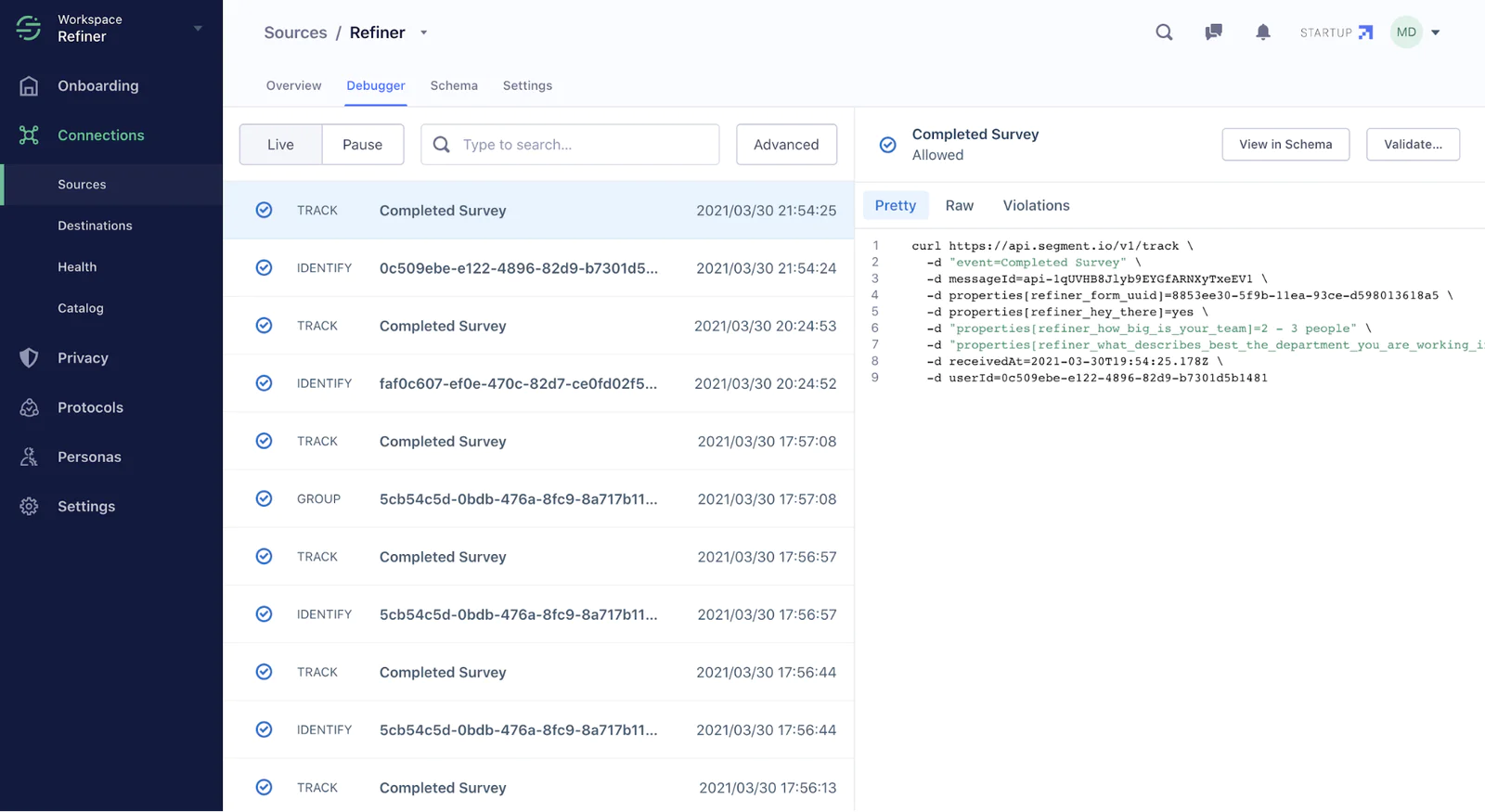Open Protocols section in sidebar

[x=90, y=407]
